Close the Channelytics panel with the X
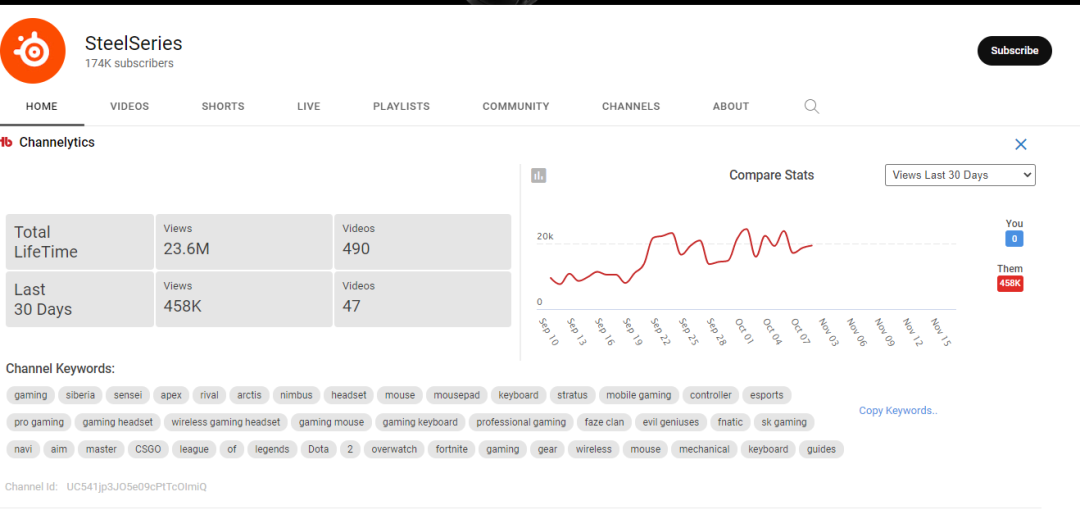 [x=1021, y=144]
